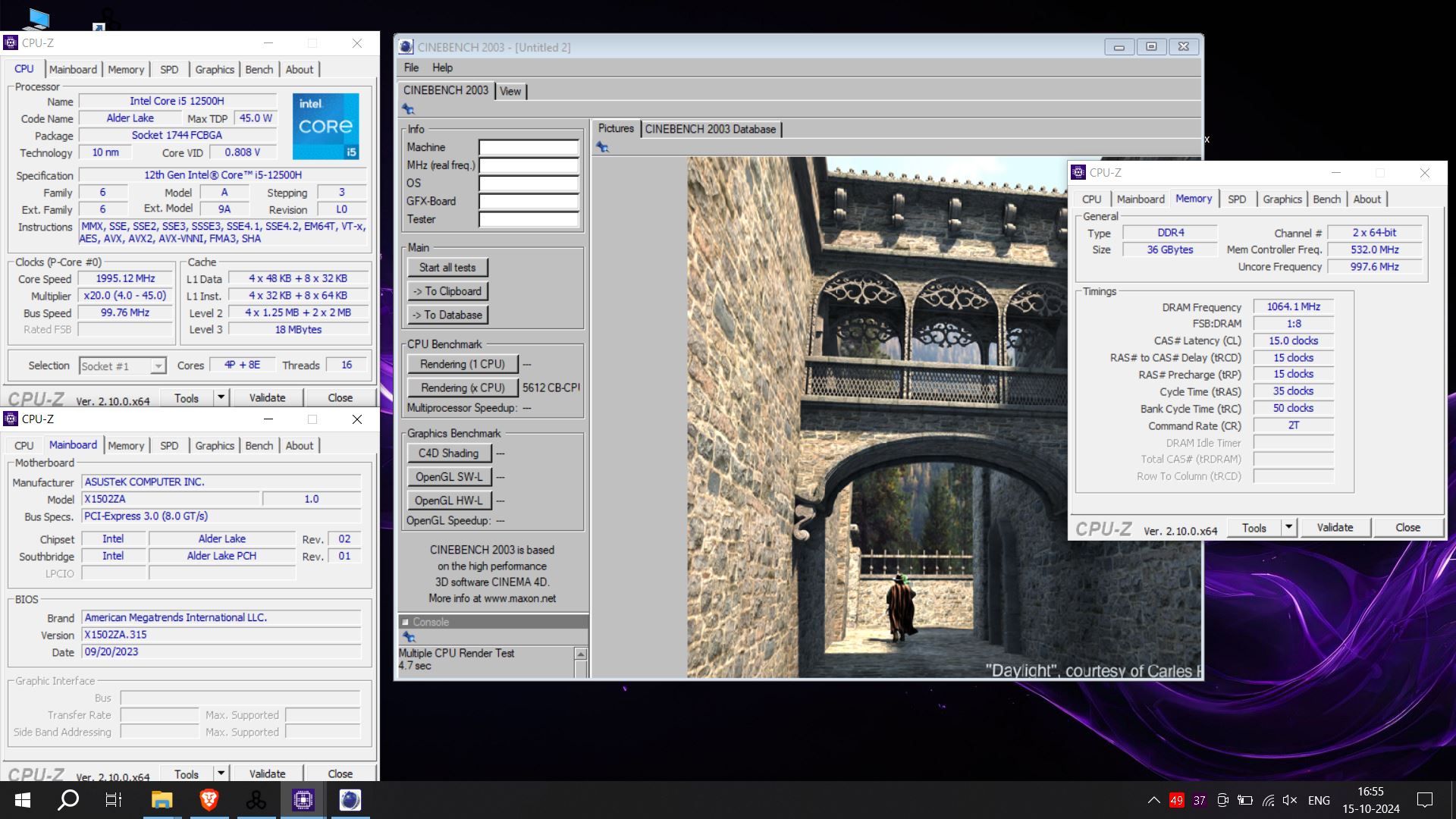Open taskbar Search
Viewport: 1456px width, 819px height.
pyautogui.click(x=68, y=800)
